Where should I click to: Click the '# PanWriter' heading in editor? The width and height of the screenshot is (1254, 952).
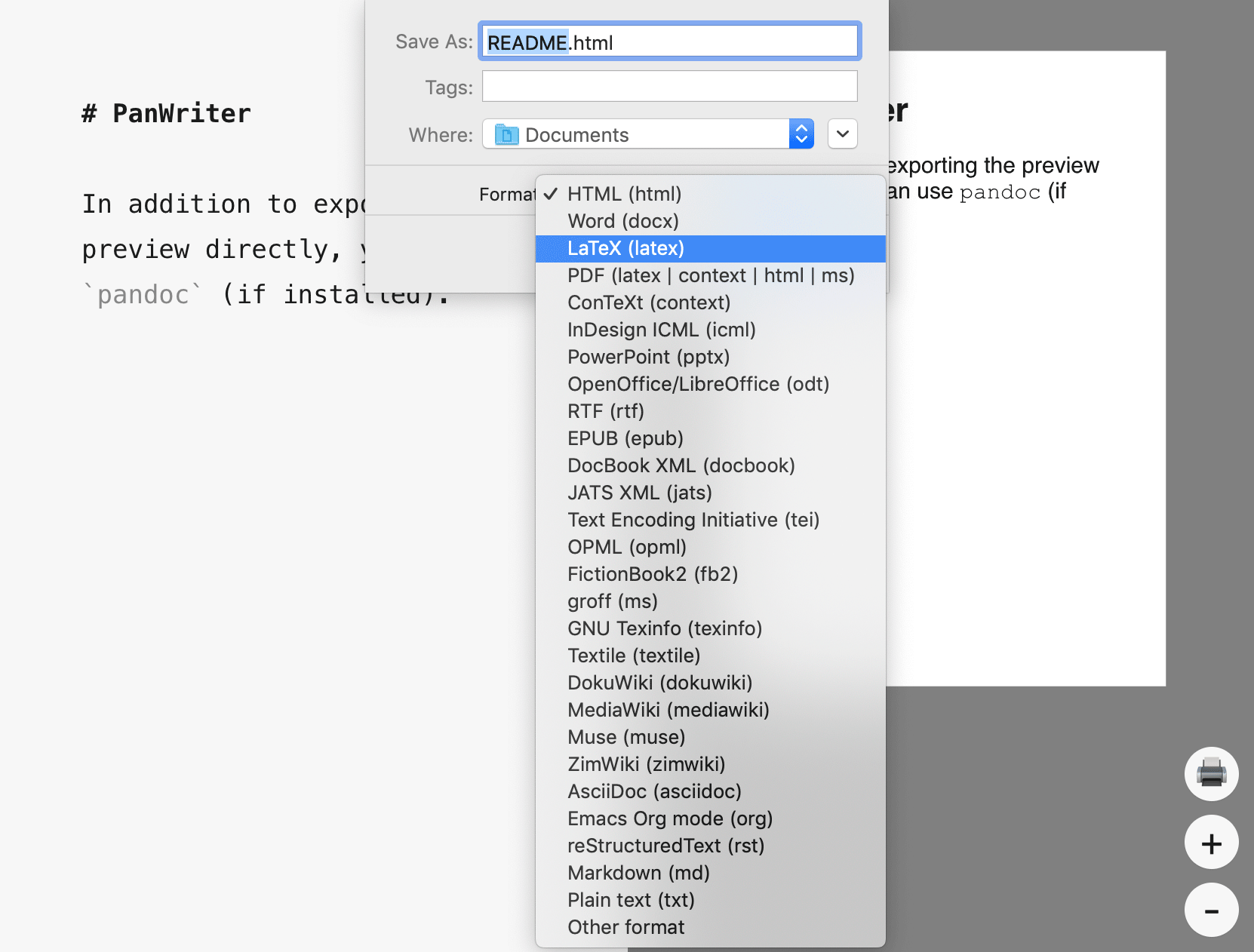click(166, 113)
